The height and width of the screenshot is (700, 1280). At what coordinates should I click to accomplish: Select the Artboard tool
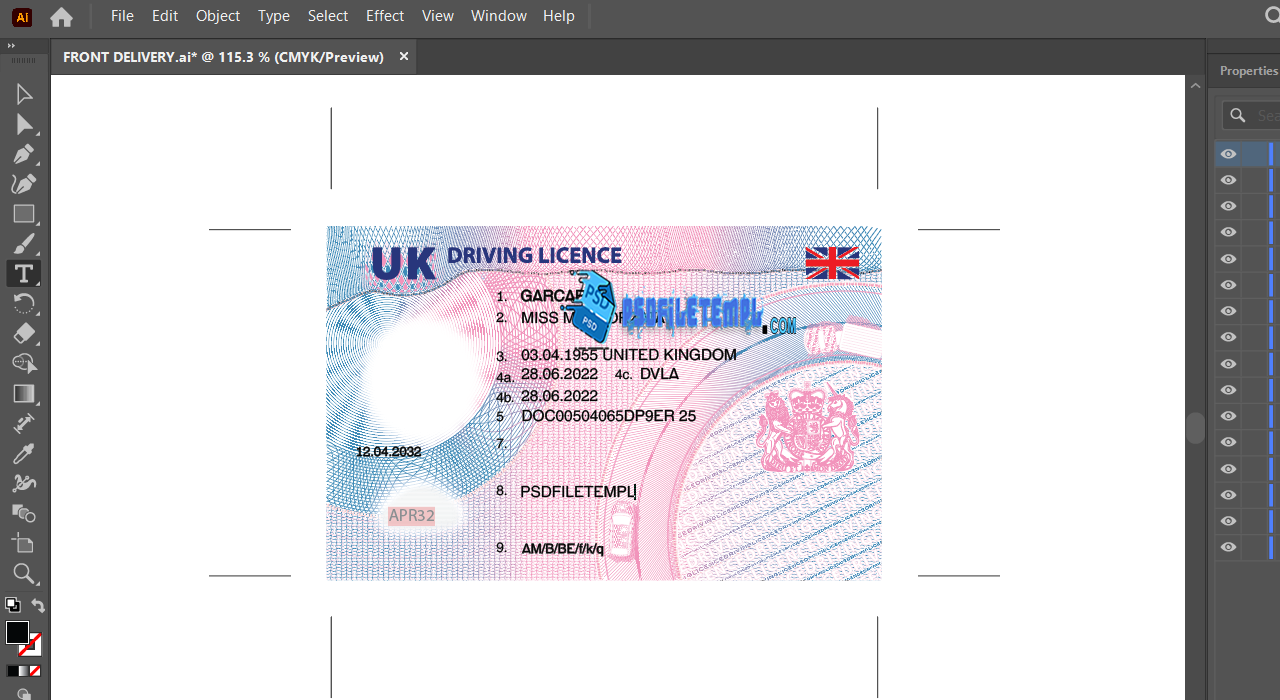(x=24, y=543)
